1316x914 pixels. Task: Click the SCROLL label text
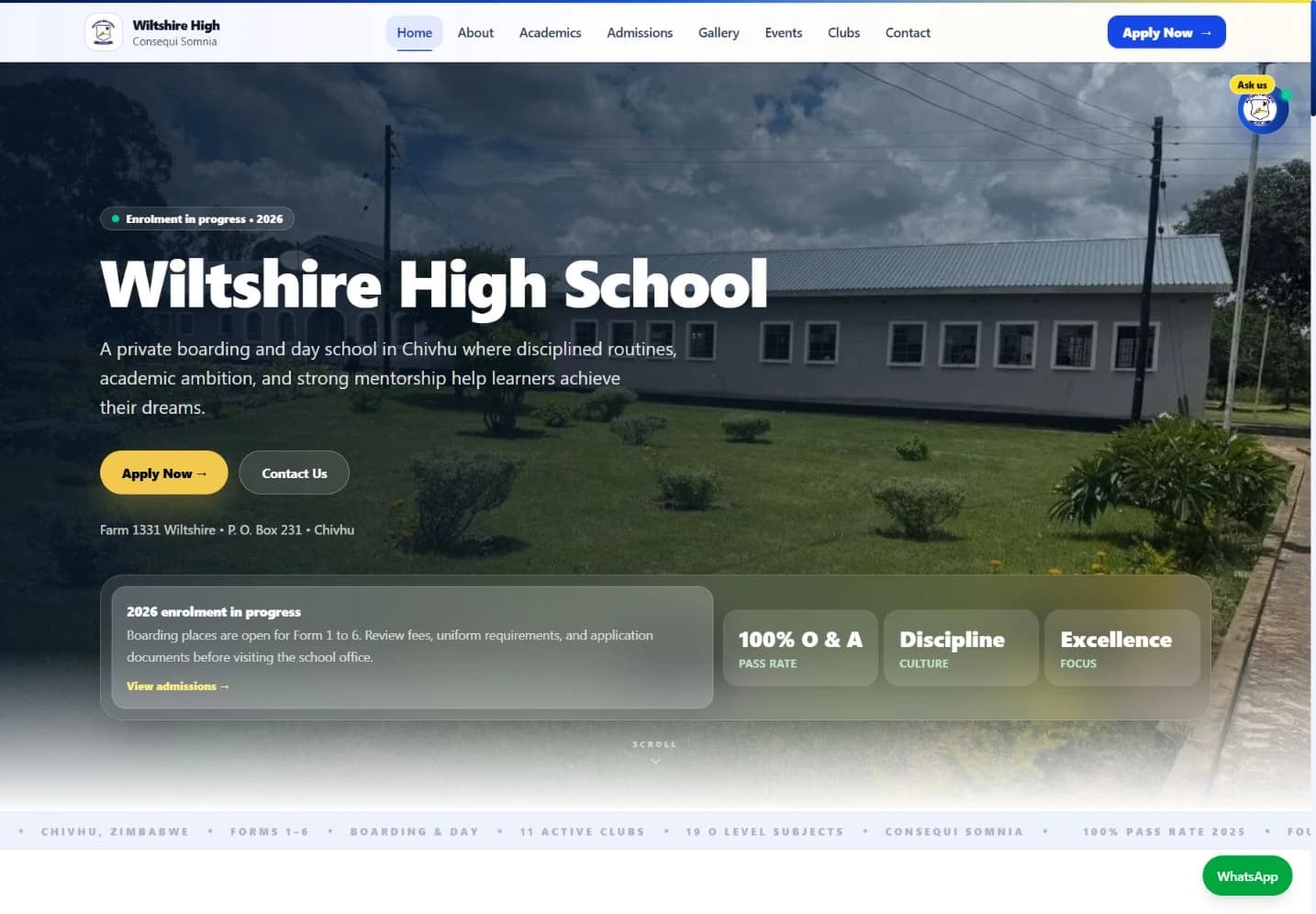(654, 744)
